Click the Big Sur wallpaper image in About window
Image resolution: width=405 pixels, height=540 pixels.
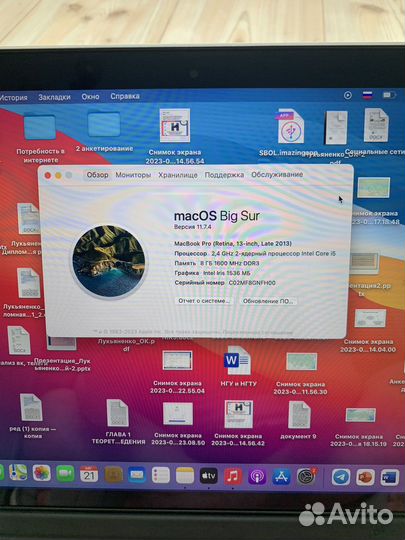click(x=108, y=261)
